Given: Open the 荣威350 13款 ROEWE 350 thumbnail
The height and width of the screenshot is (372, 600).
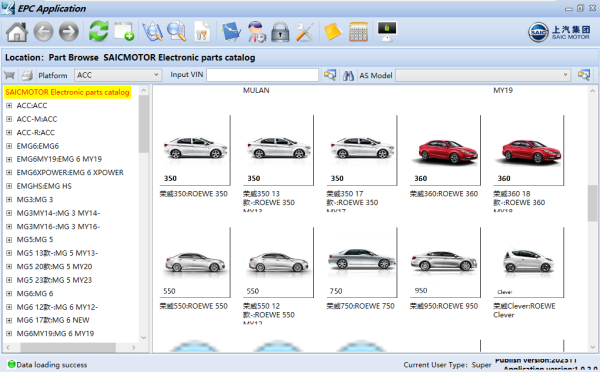Looking at the screenshot, I should click(278, 150).
